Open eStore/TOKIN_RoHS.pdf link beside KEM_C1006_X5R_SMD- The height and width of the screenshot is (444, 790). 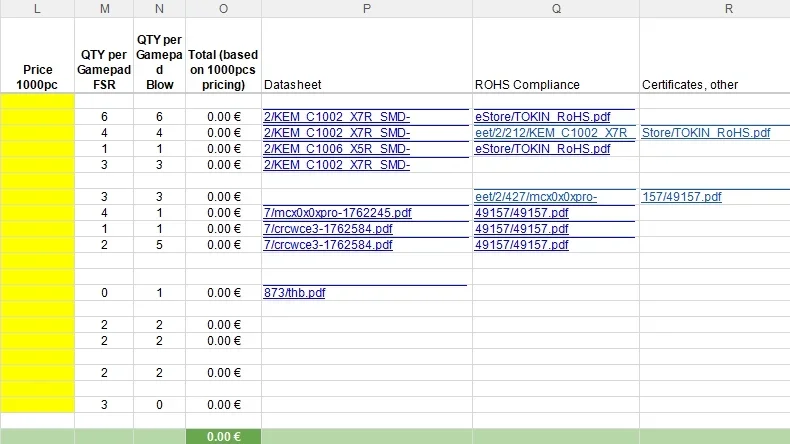coord(543,149)
